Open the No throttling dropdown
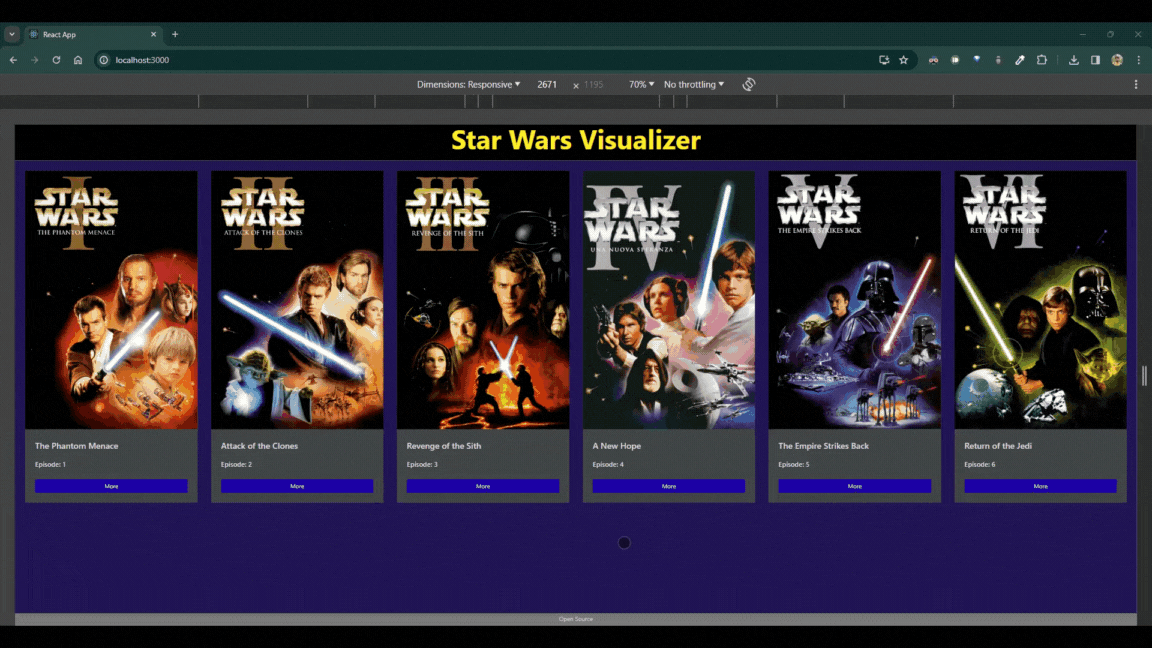The image size is (1152, 648). (694, 84)
